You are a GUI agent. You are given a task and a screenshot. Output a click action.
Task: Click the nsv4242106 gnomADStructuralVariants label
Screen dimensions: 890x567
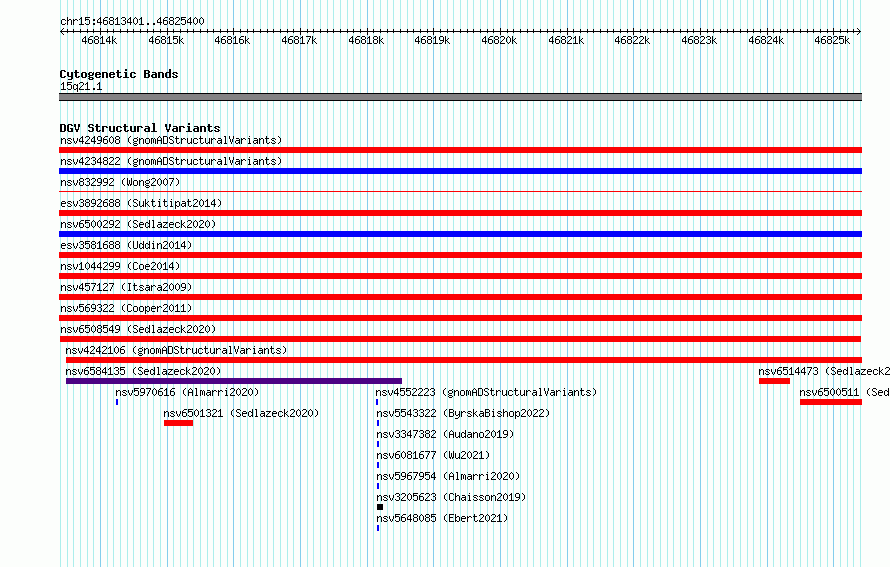coord(176,350)
